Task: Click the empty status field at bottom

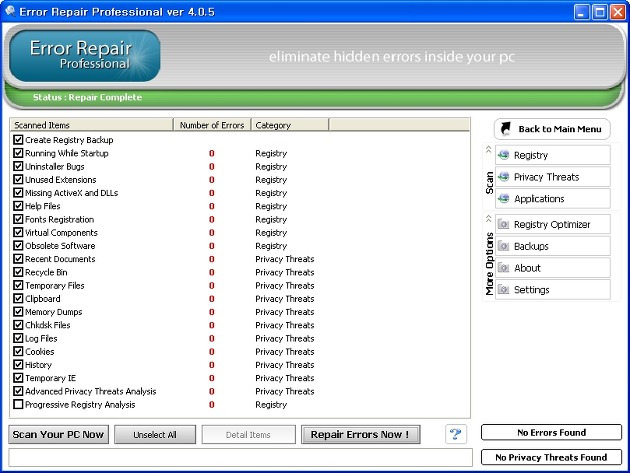Action: click(x=240, y=457)
